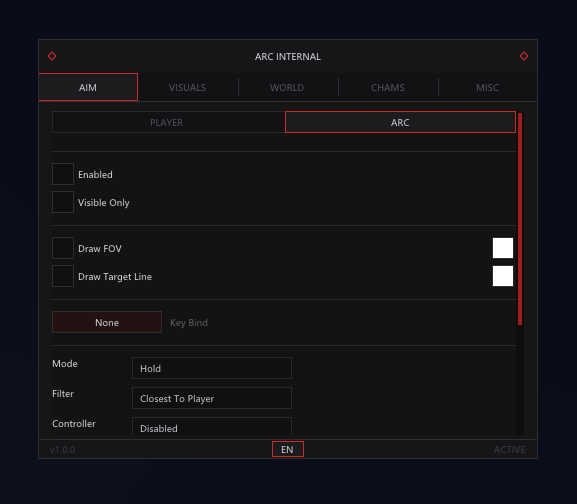Select the PLAYER sub-tab
This screenshot has width=577, height=504.
point(169,122)
